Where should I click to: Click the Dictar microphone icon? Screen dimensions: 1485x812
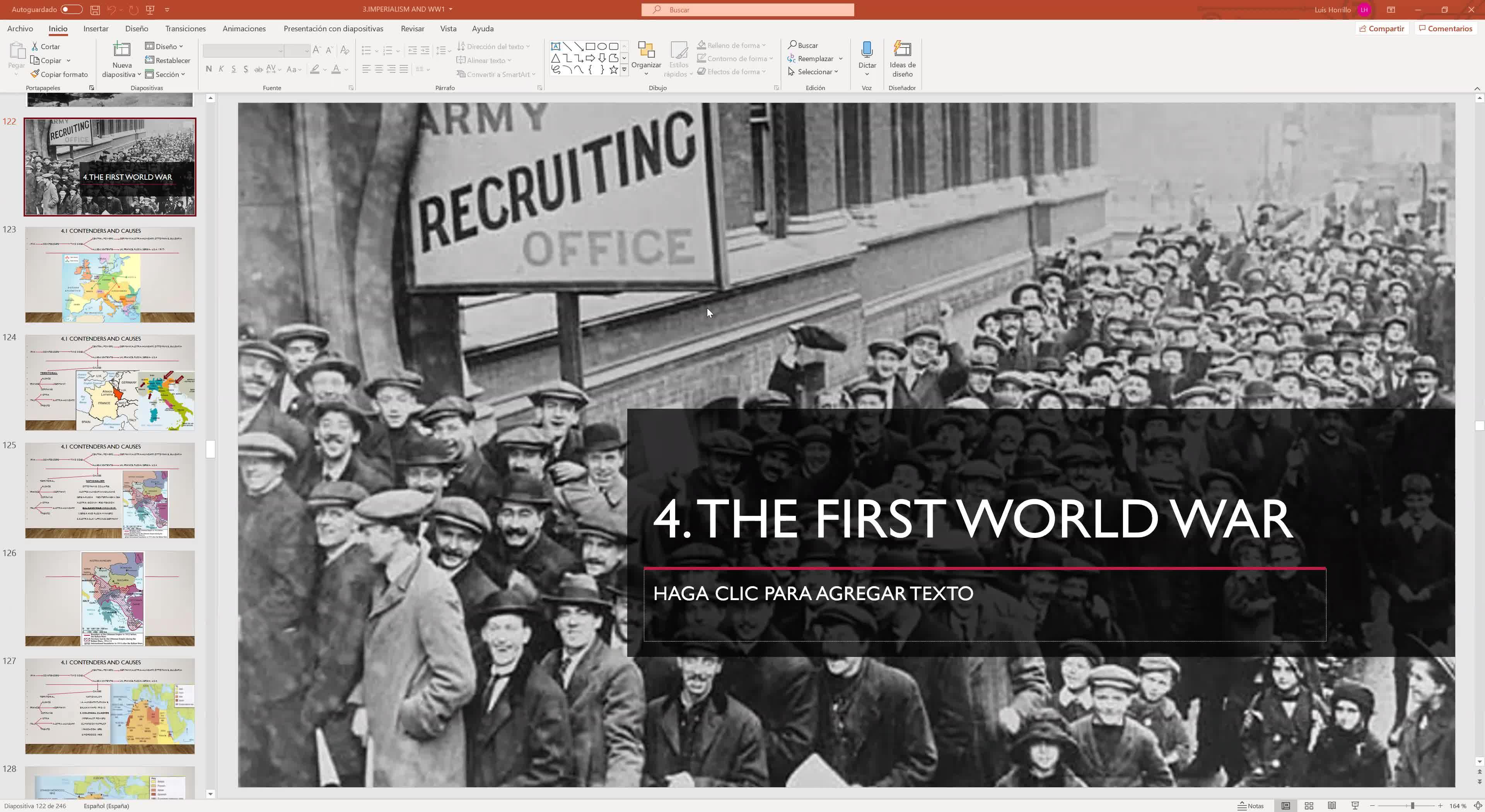(x=866, y=49)
